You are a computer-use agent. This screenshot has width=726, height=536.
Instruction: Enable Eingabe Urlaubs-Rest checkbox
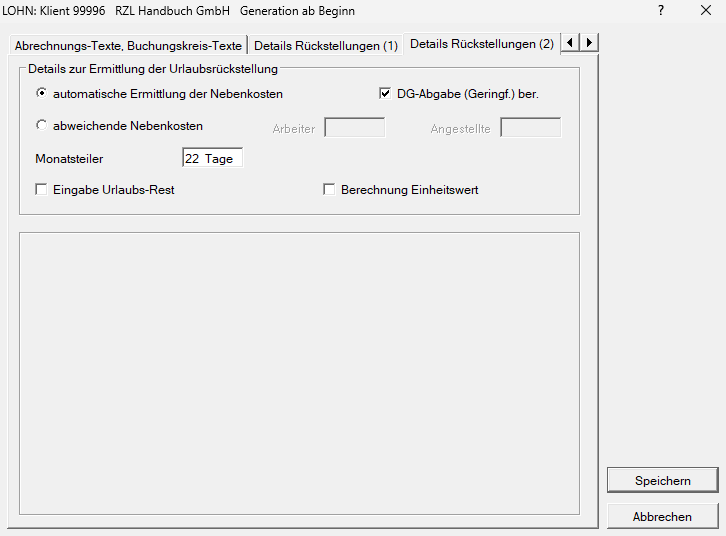click(x=41, y=190)
